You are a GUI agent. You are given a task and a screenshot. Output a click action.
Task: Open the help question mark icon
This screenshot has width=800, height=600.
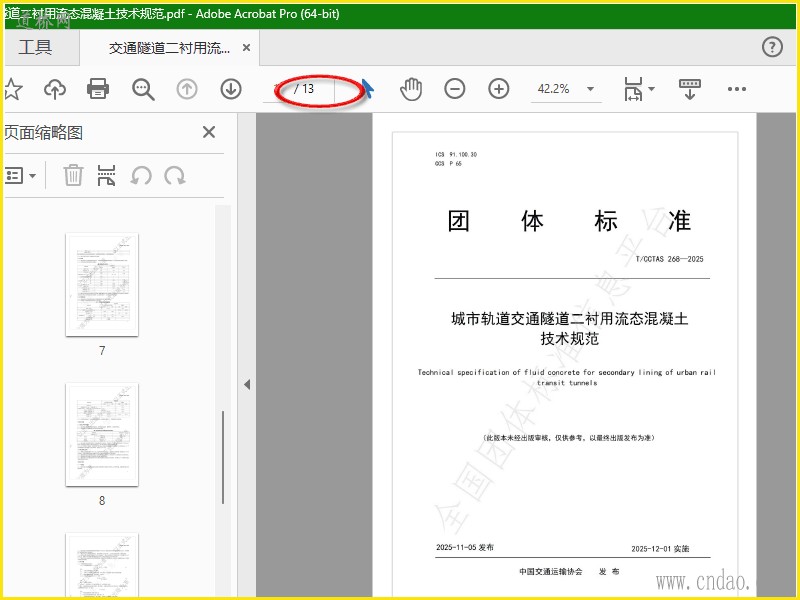tap(772, 47)
